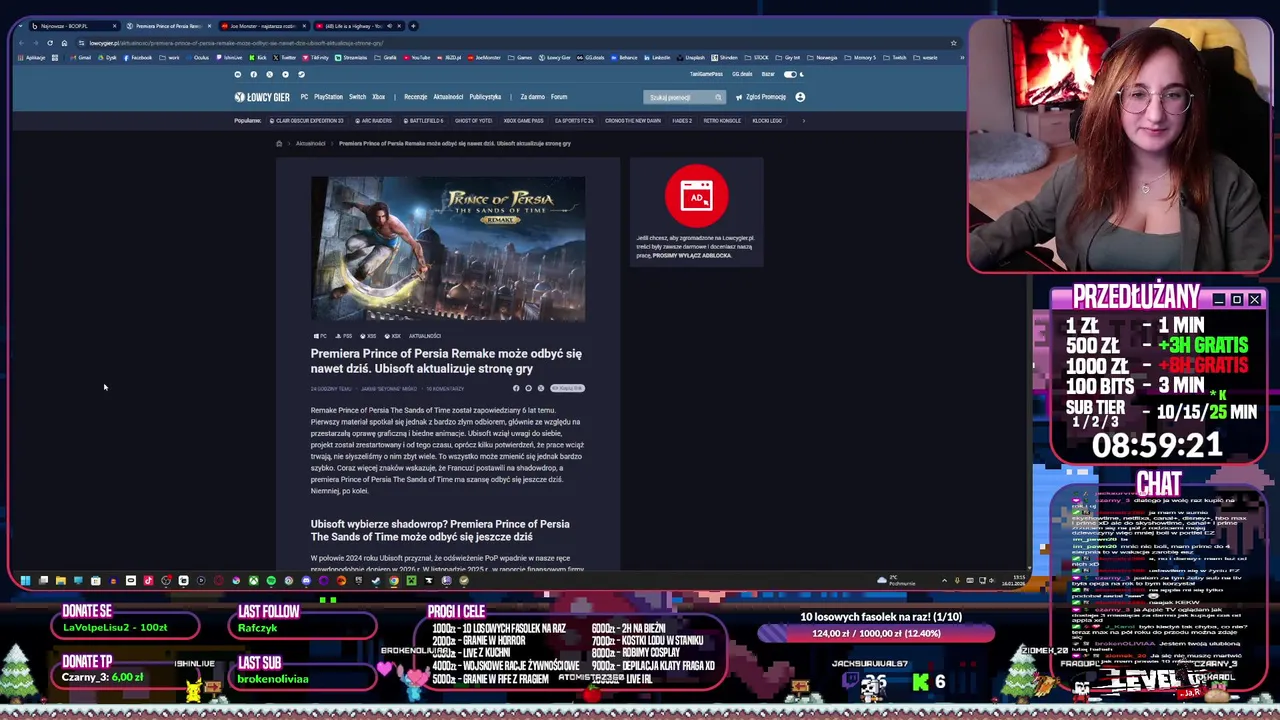
Task: Open the Gmail bookmark
Action: tap(81, 58)
